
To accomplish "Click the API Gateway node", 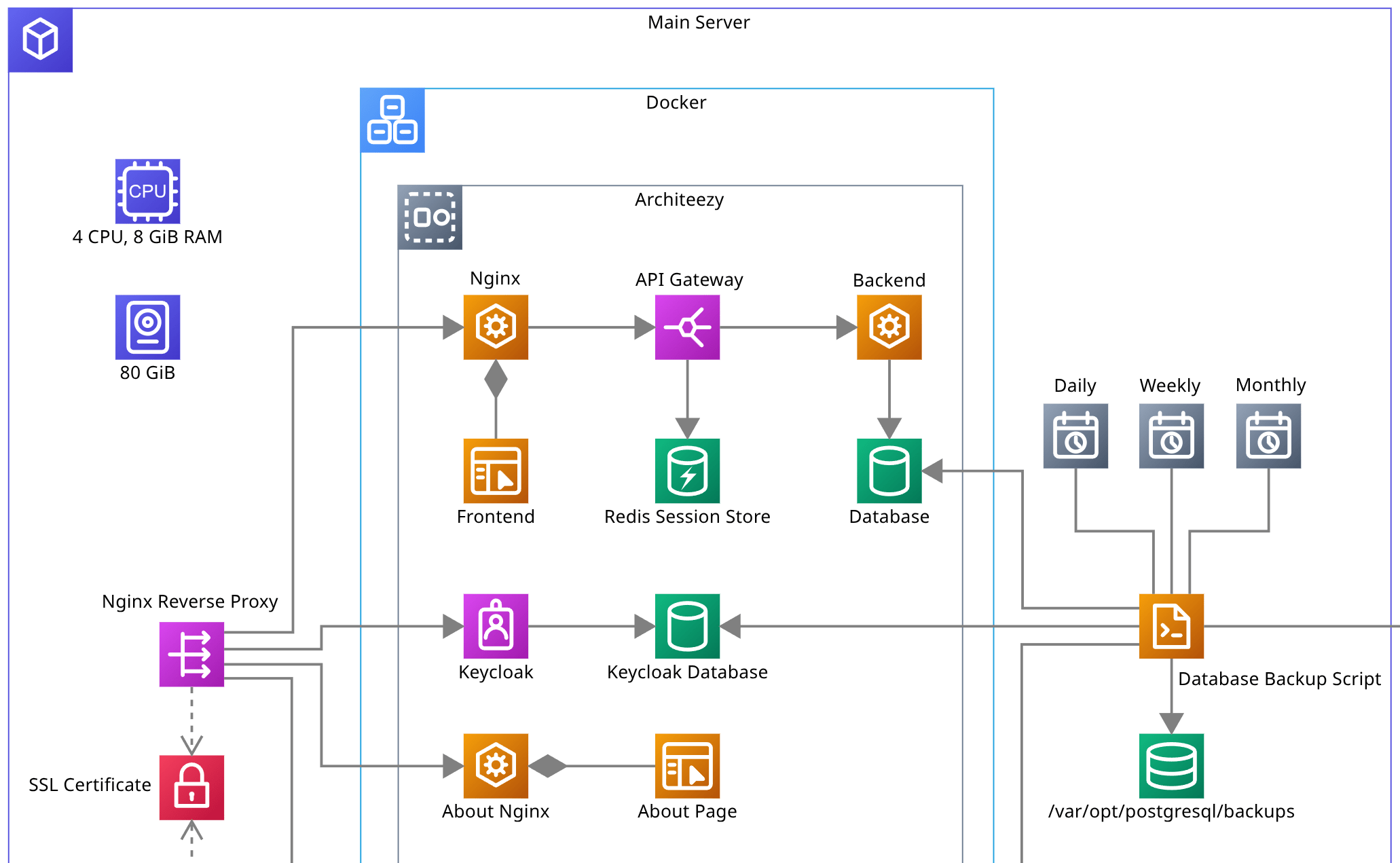I will pos(687,326).
